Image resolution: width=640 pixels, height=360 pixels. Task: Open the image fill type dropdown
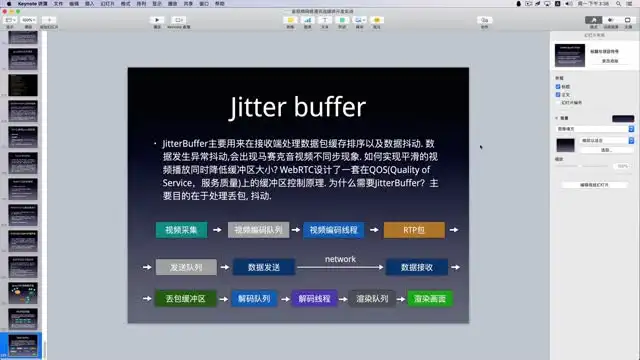[595, 129]
